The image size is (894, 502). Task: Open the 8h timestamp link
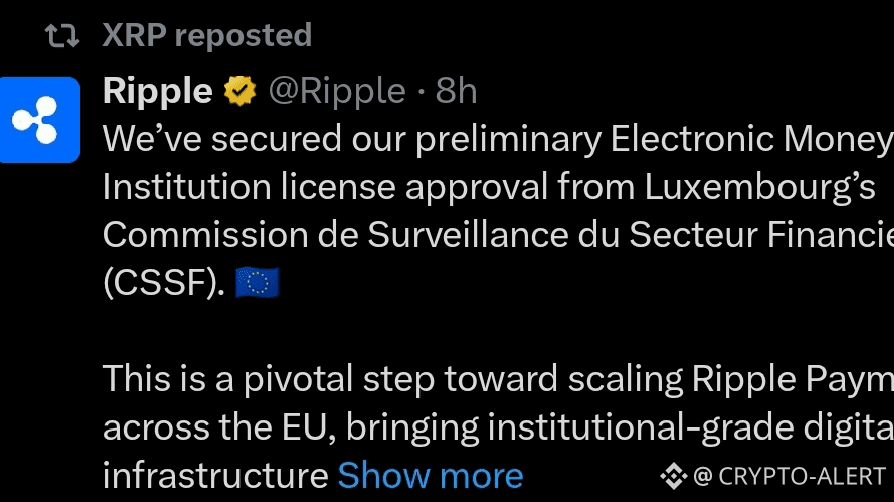click(456, 91)
